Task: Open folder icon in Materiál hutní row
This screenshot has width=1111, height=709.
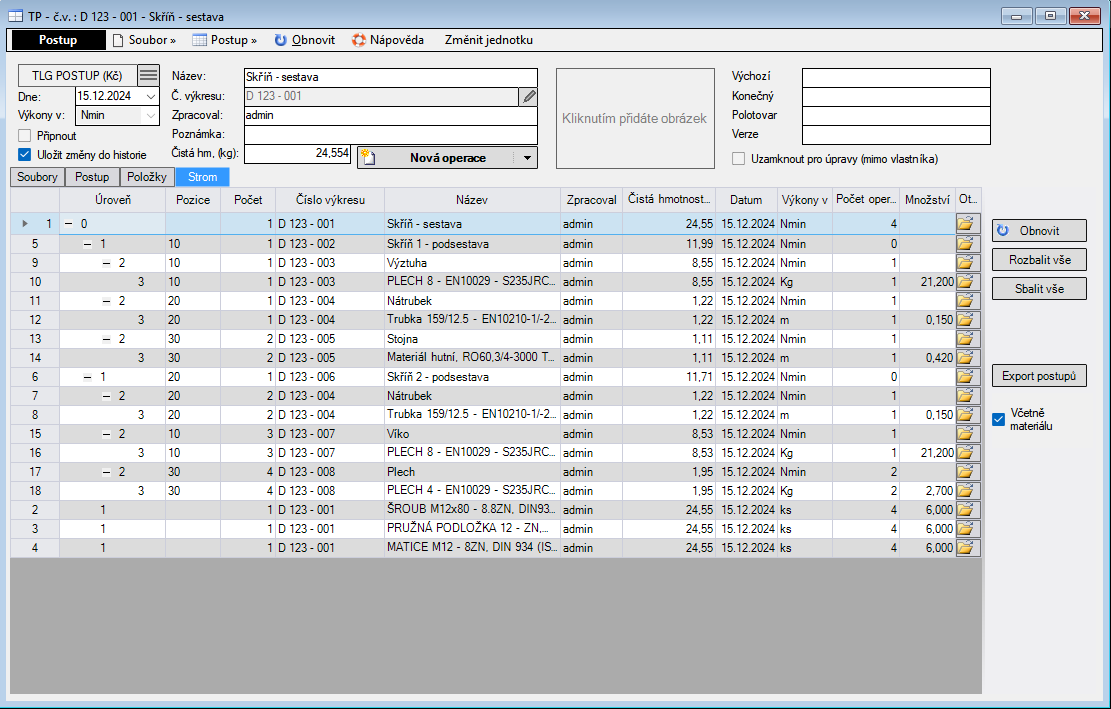Action: click(x=968, y=358)
